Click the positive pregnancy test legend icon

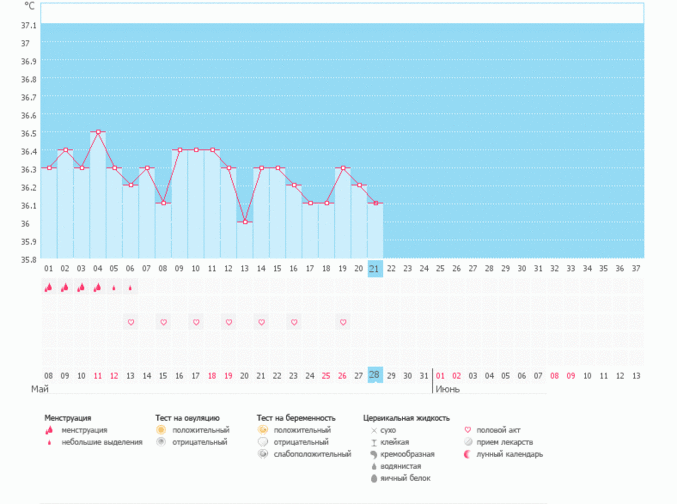[x=262, y=430]
